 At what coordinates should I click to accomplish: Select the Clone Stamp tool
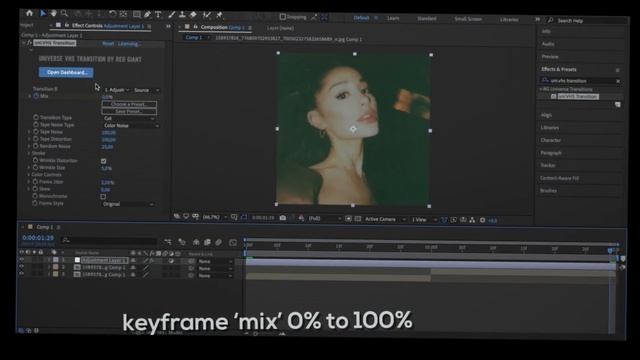coord(182,15)
